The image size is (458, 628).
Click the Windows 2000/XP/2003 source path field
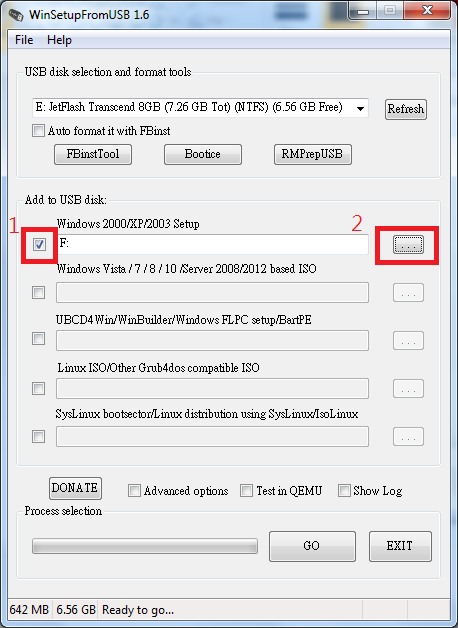coord(212,244)
